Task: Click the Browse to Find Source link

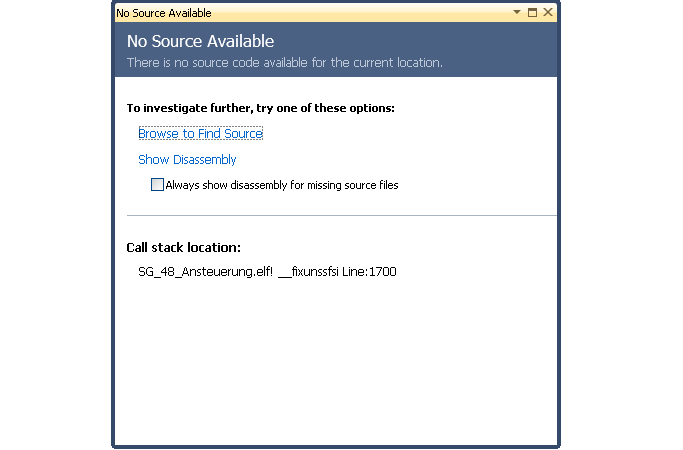Action: 200,133
